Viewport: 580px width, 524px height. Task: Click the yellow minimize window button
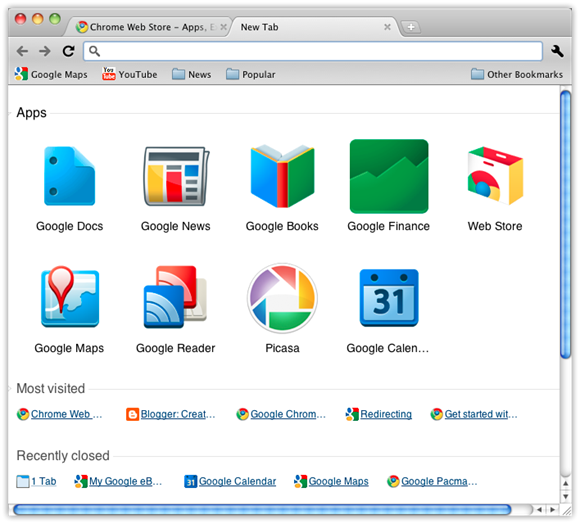click(x=38, y=18)
